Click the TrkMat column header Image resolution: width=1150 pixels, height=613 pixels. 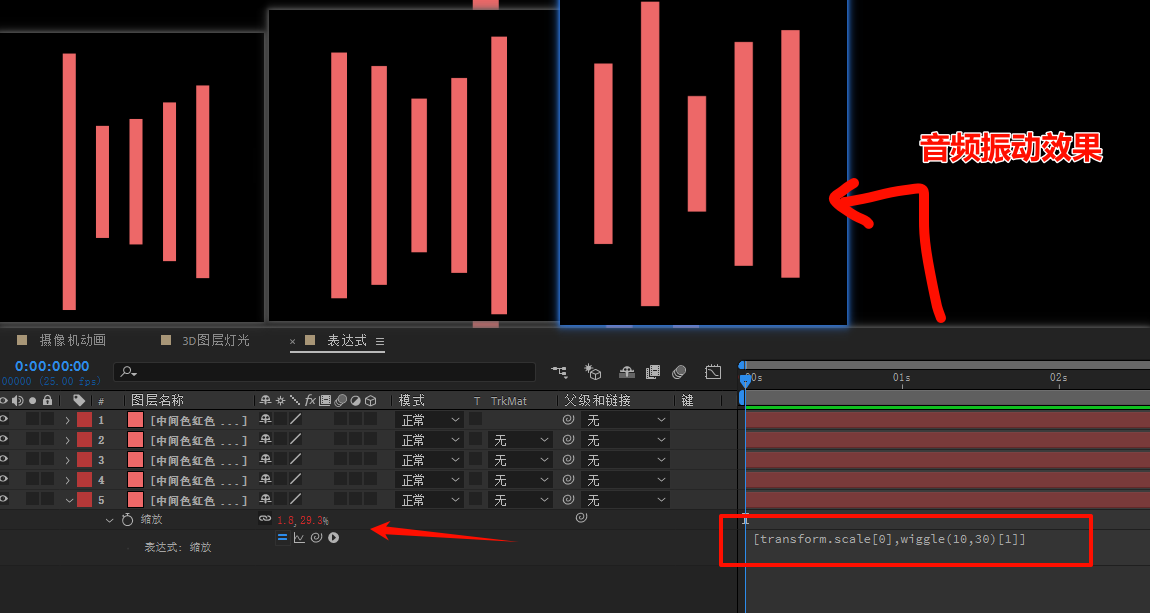pos(509,401)
